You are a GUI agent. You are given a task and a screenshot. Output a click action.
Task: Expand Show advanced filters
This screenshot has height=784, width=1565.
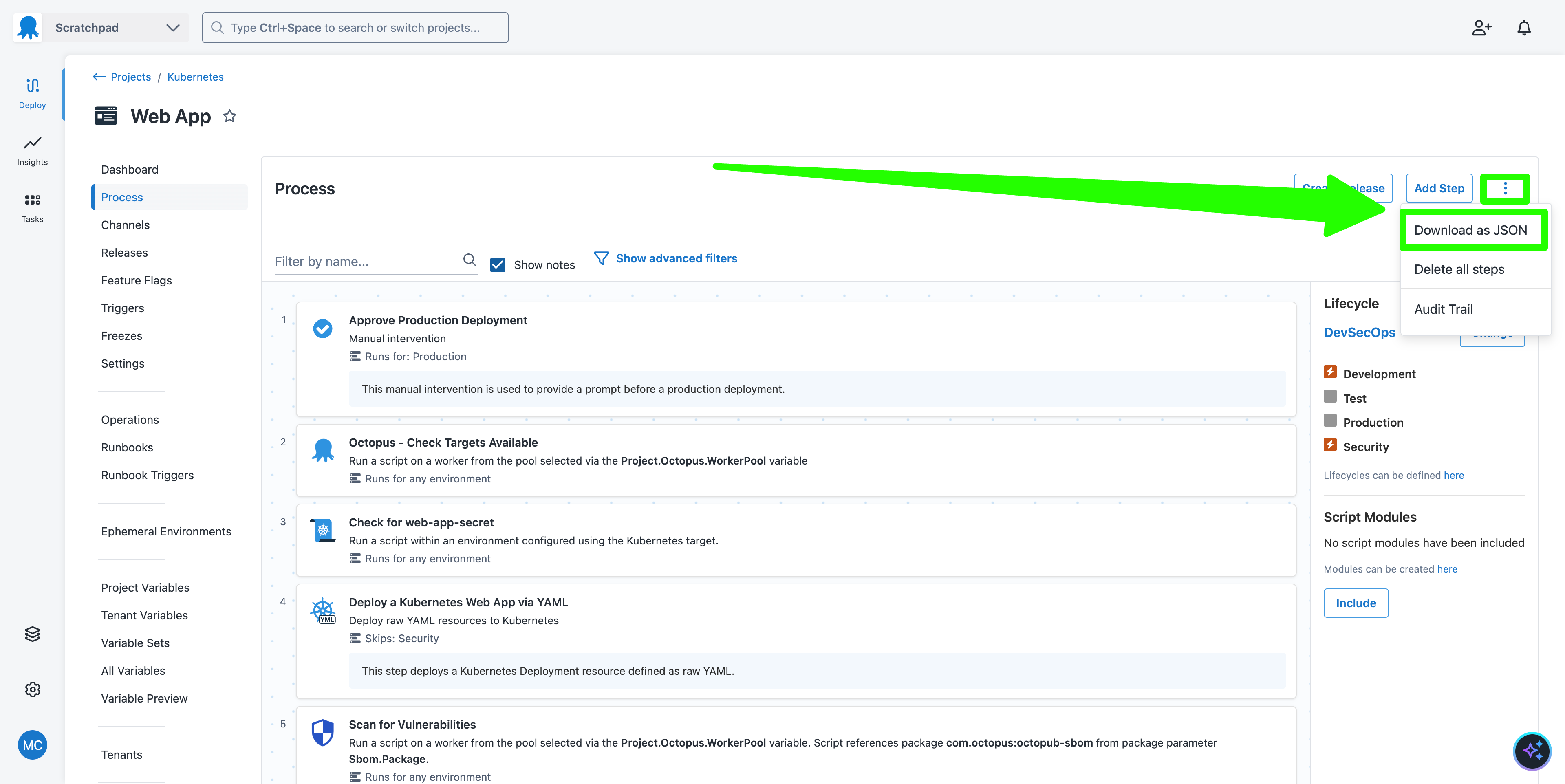pos(676,258)
